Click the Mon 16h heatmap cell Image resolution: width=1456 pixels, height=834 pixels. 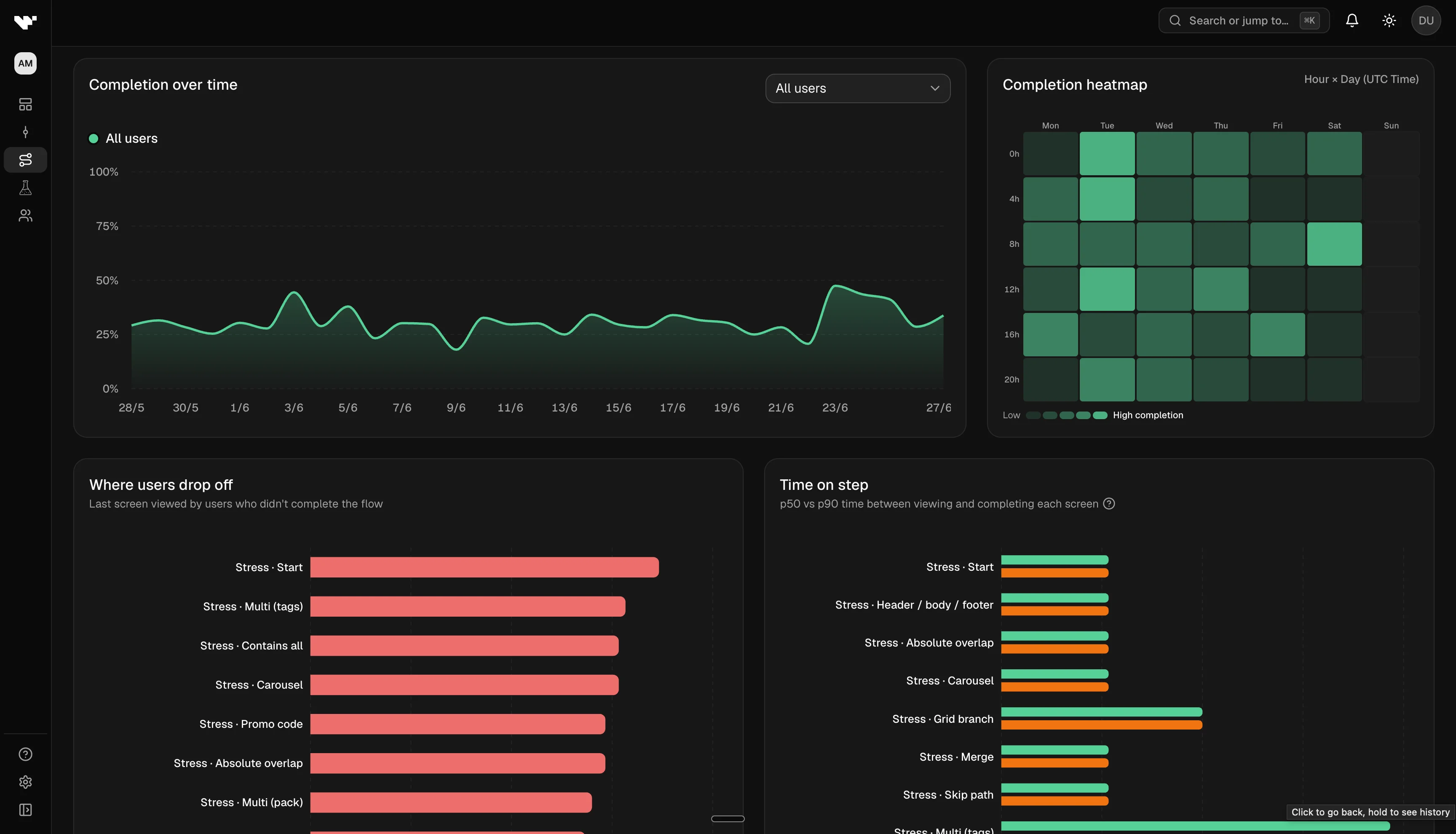(x=1050, y=334)
